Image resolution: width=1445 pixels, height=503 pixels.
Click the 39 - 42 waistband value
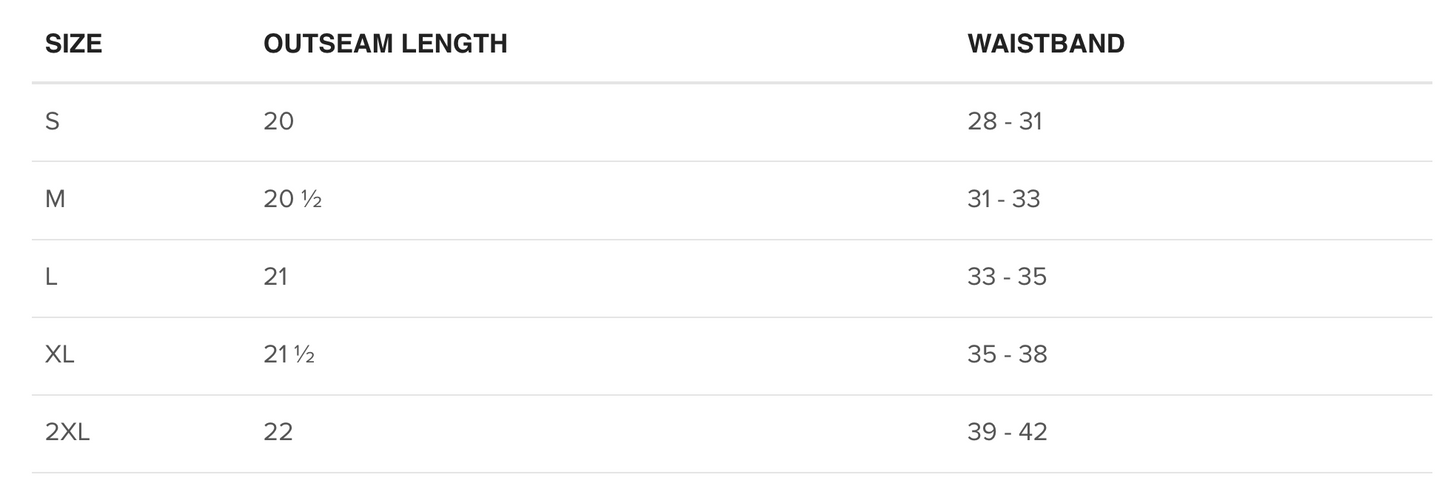1007,433
